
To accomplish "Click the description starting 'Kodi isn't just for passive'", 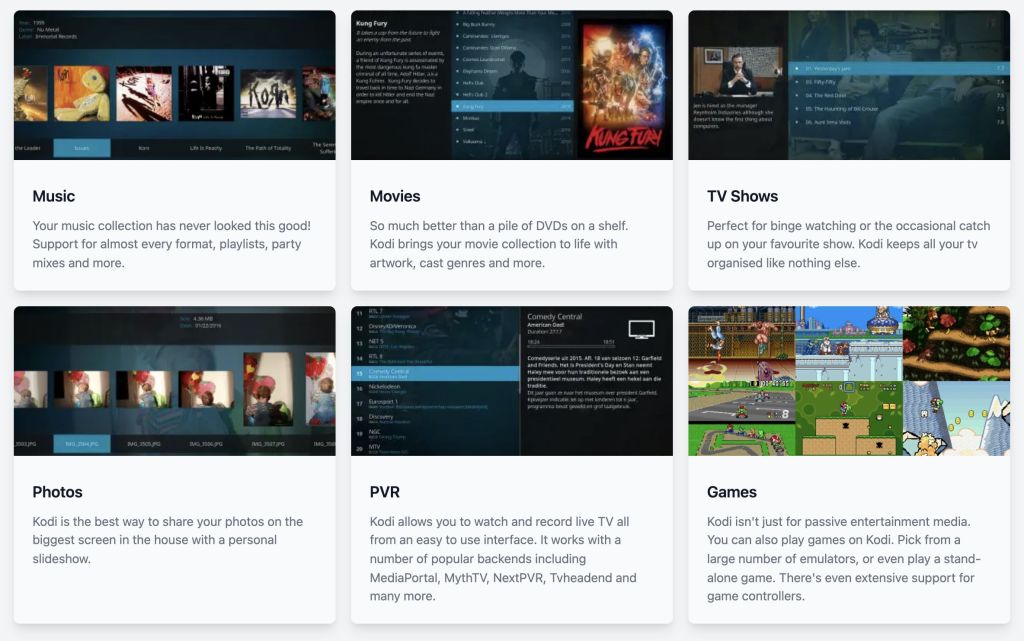I will [844, 559].
